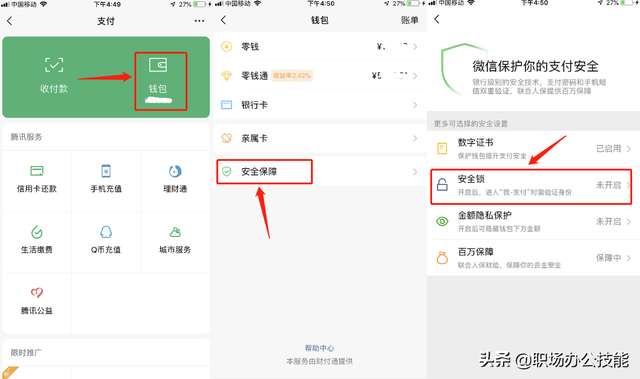
Task: Go back from the 钱包 screen
Action: 223,20
